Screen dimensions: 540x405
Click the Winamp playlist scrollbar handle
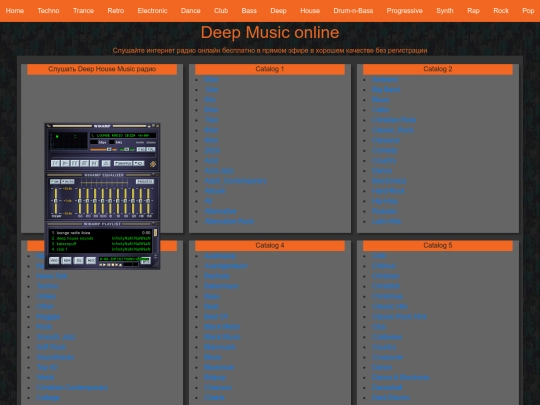pyautogui.click(x=155, y=233)
